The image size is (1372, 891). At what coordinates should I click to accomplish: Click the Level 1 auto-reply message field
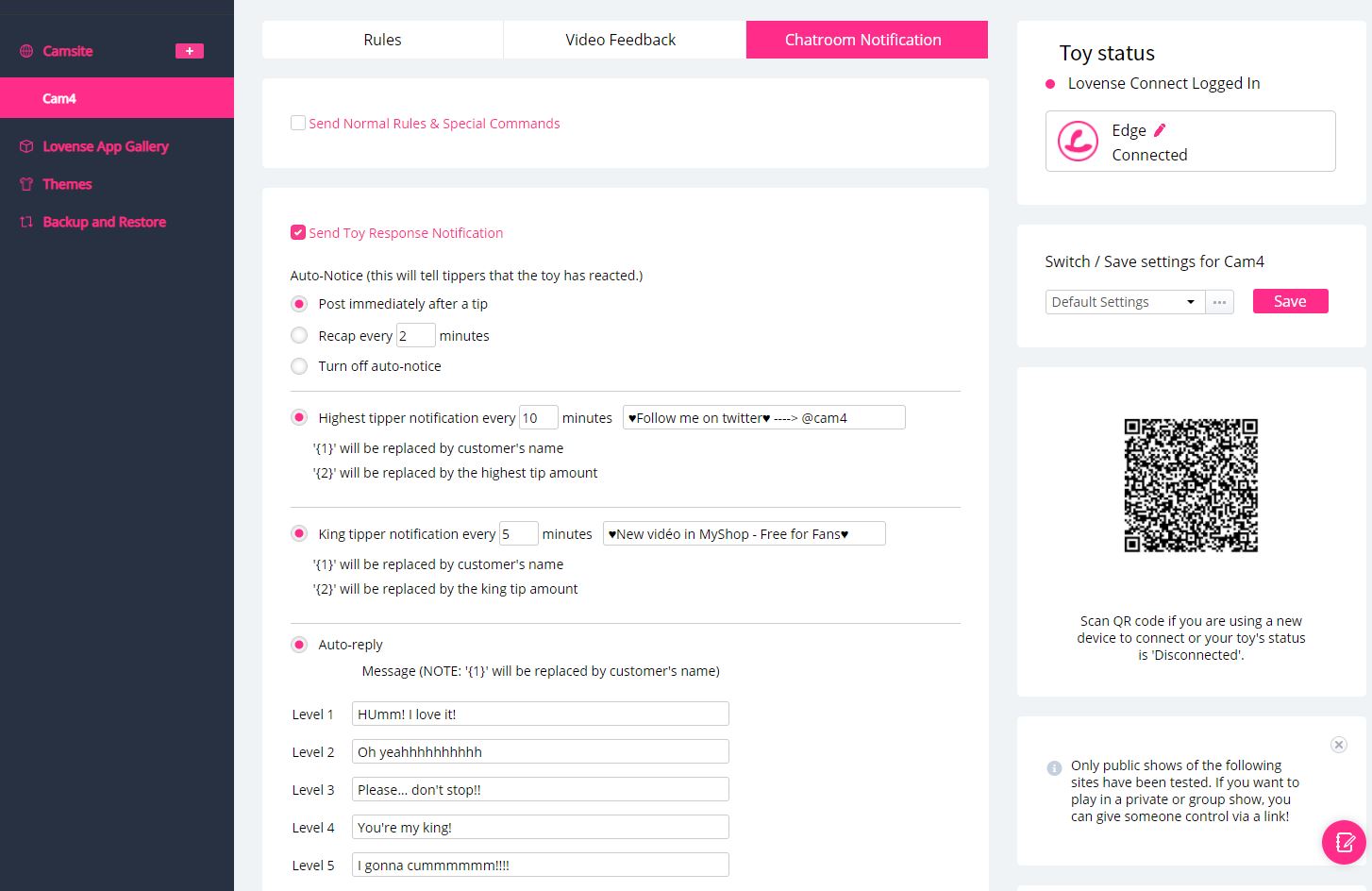coord(540,714)
